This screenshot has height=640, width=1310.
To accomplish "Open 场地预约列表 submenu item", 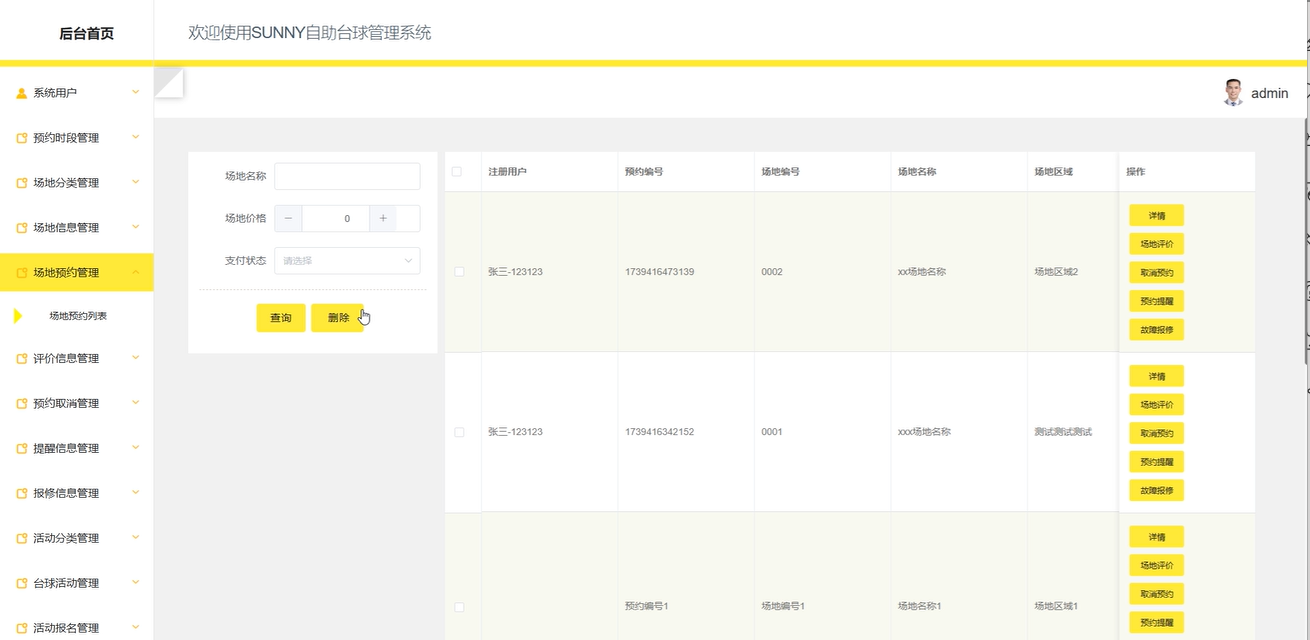I will click(x=78, y=316).
